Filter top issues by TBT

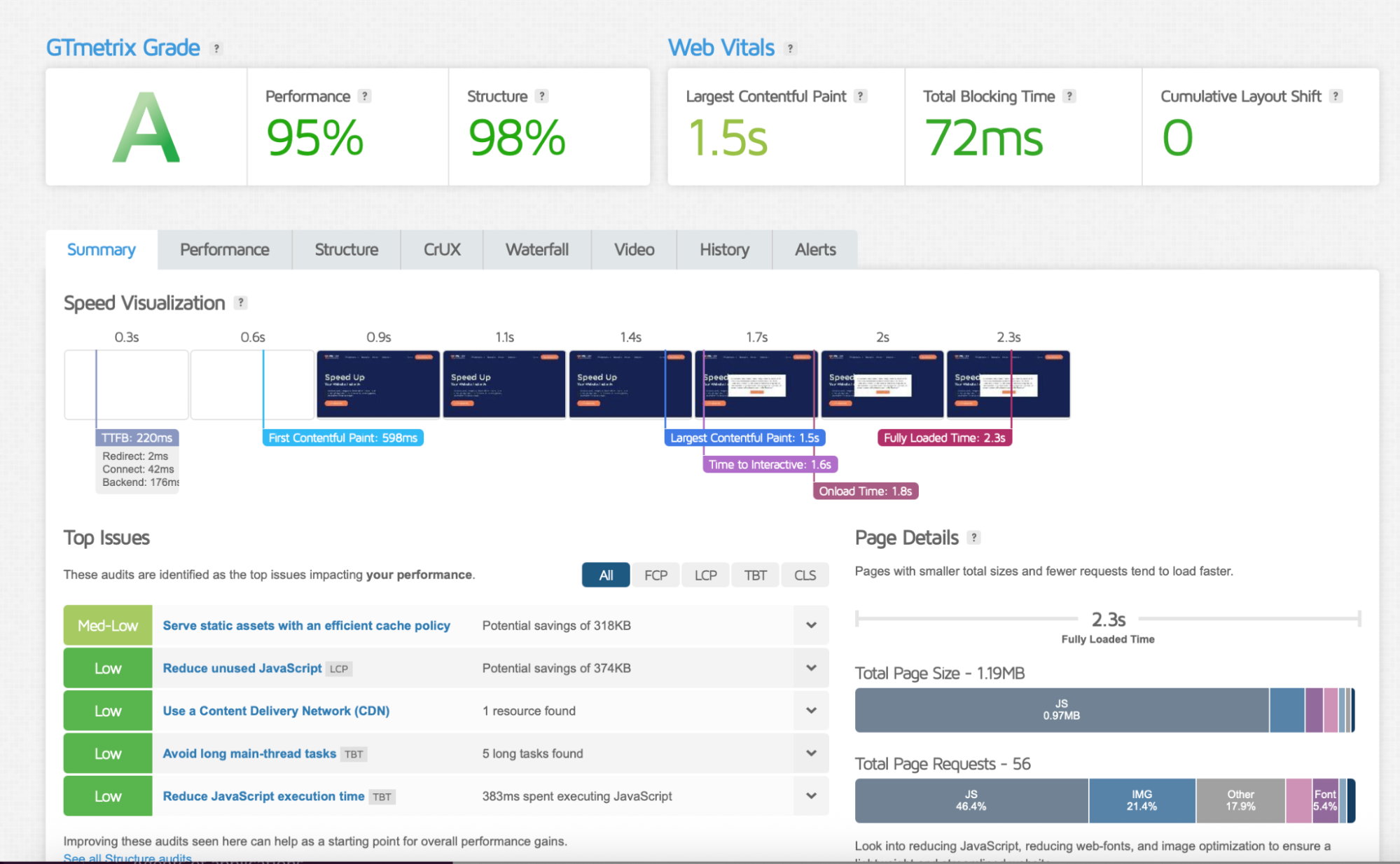coord(755,575)
